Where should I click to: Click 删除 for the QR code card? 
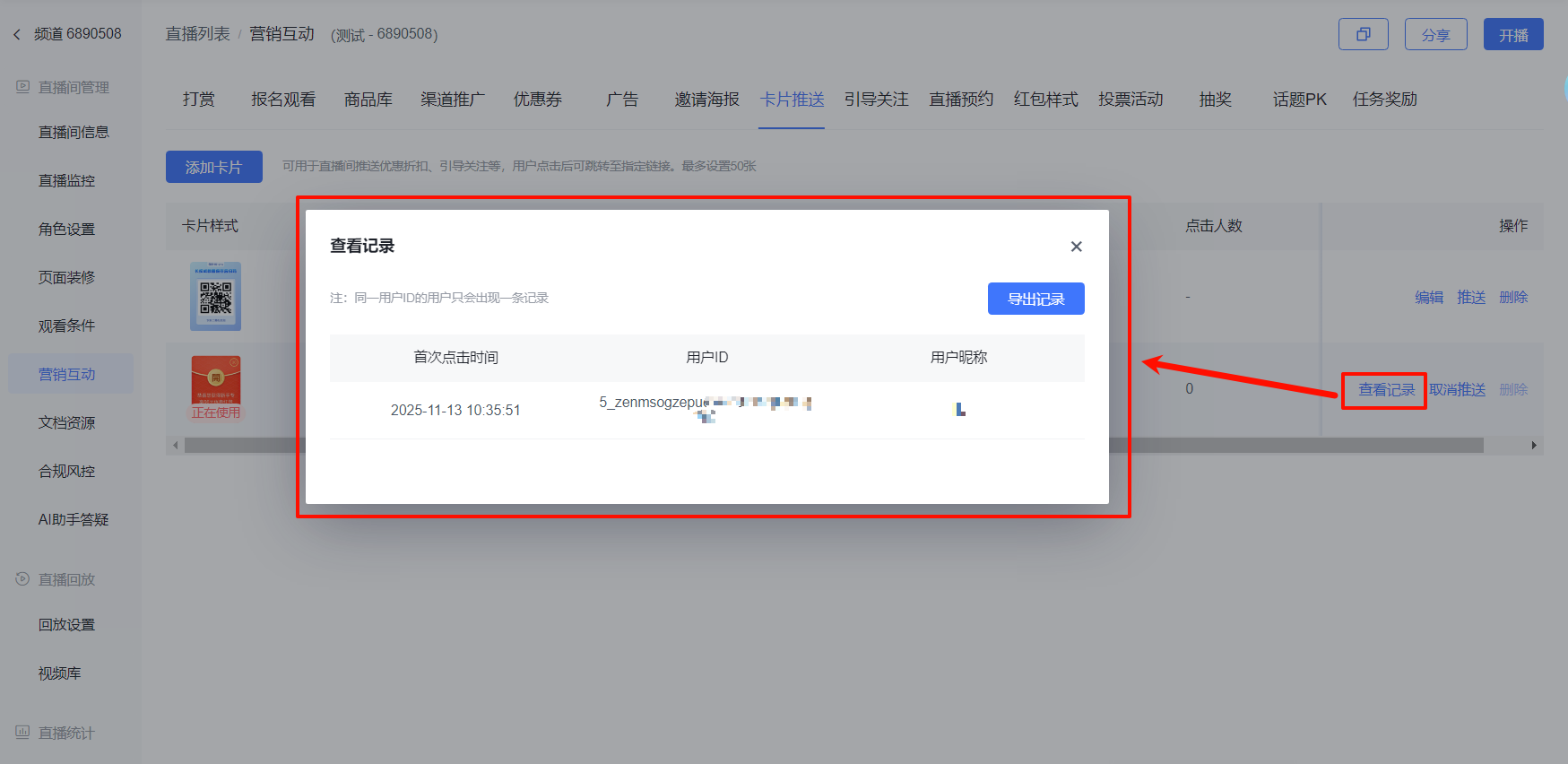click(1513, 297)
